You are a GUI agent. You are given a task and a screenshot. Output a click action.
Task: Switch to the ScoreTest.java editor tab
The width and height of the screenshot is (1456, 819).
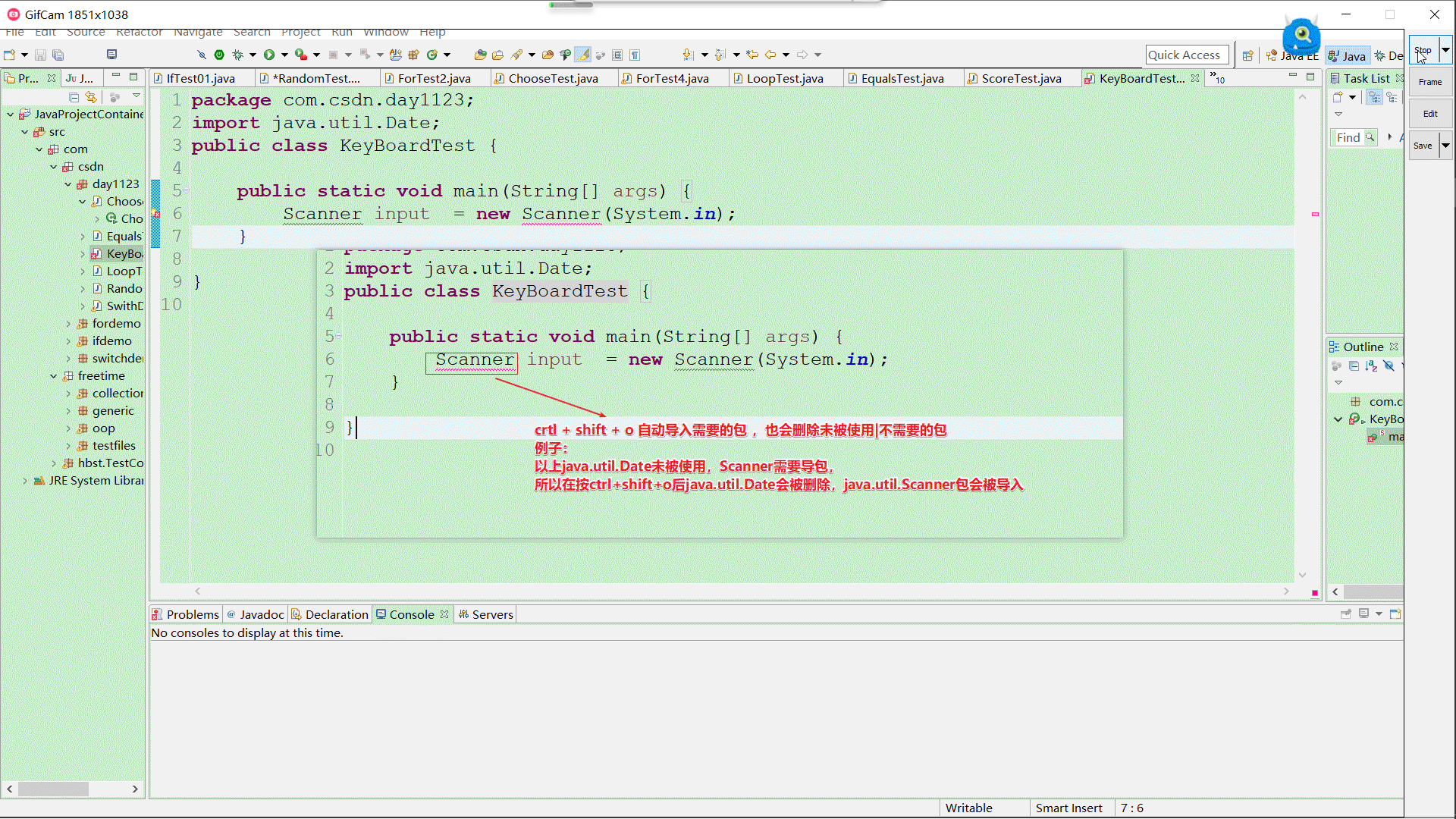tap(1021, 78)
